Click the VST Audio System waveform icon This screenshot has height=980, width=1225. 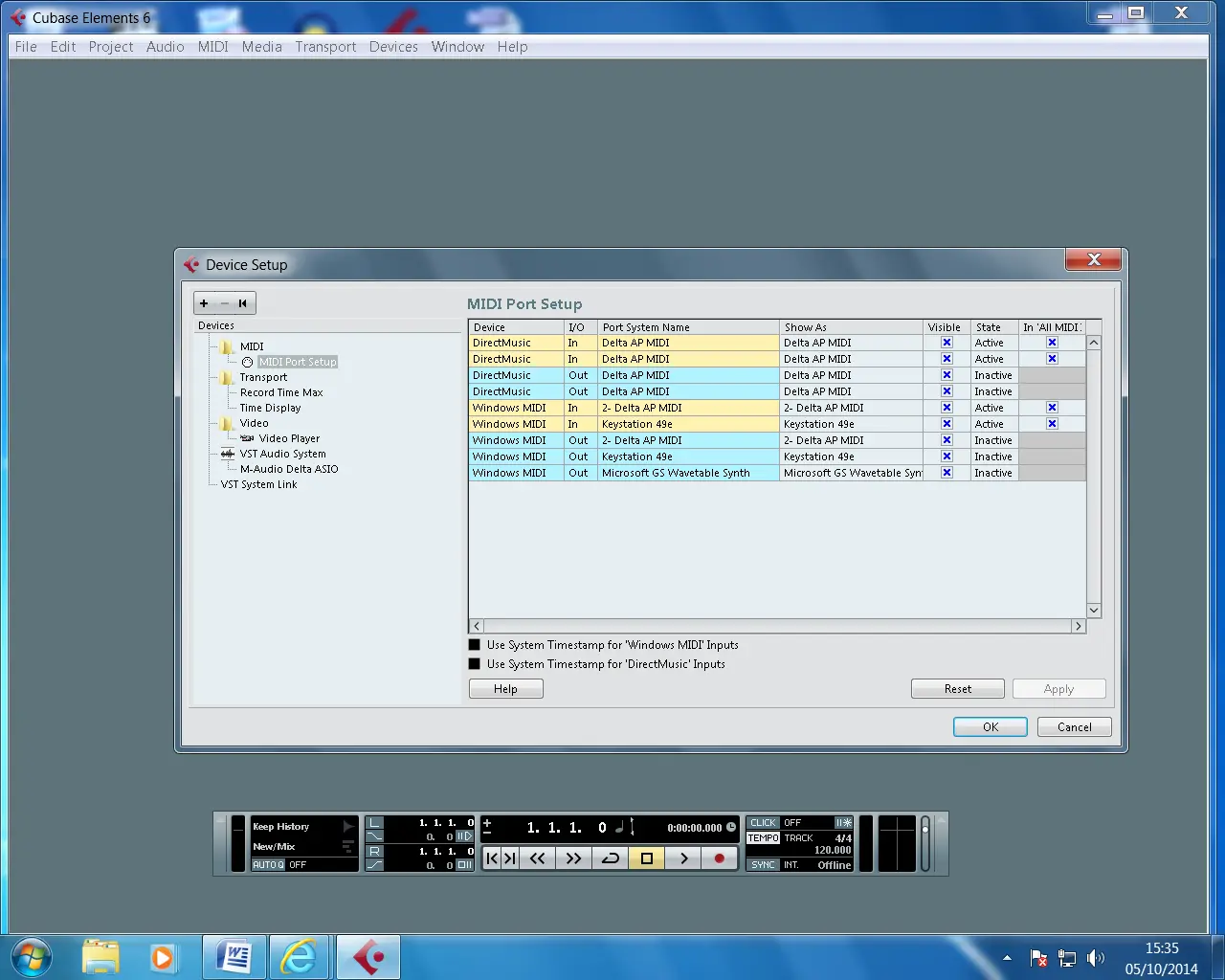[228, 454]
